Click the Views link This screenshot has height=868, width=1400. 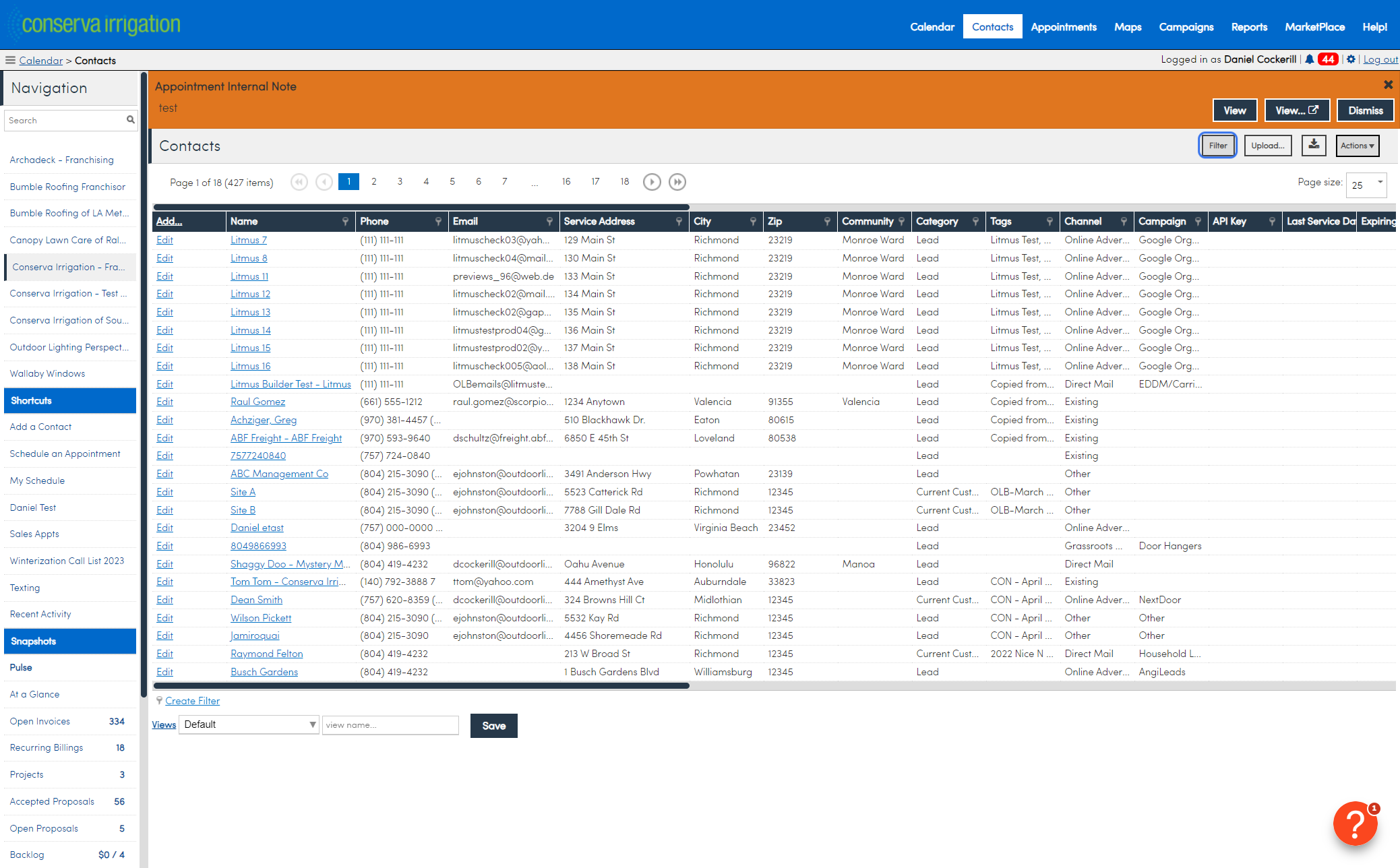coord(164,725)
